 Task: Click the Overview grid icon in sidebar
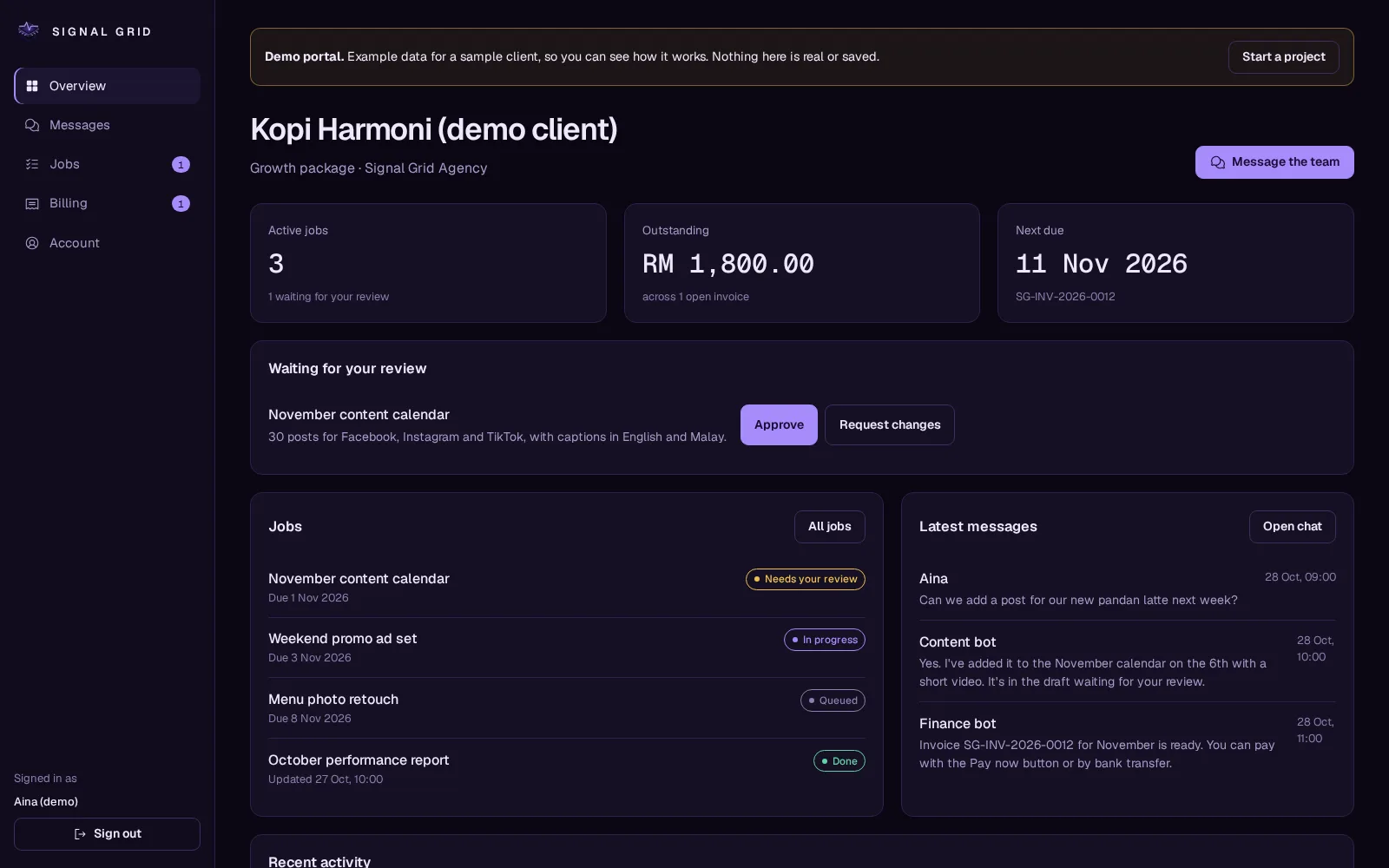[32, 86]
